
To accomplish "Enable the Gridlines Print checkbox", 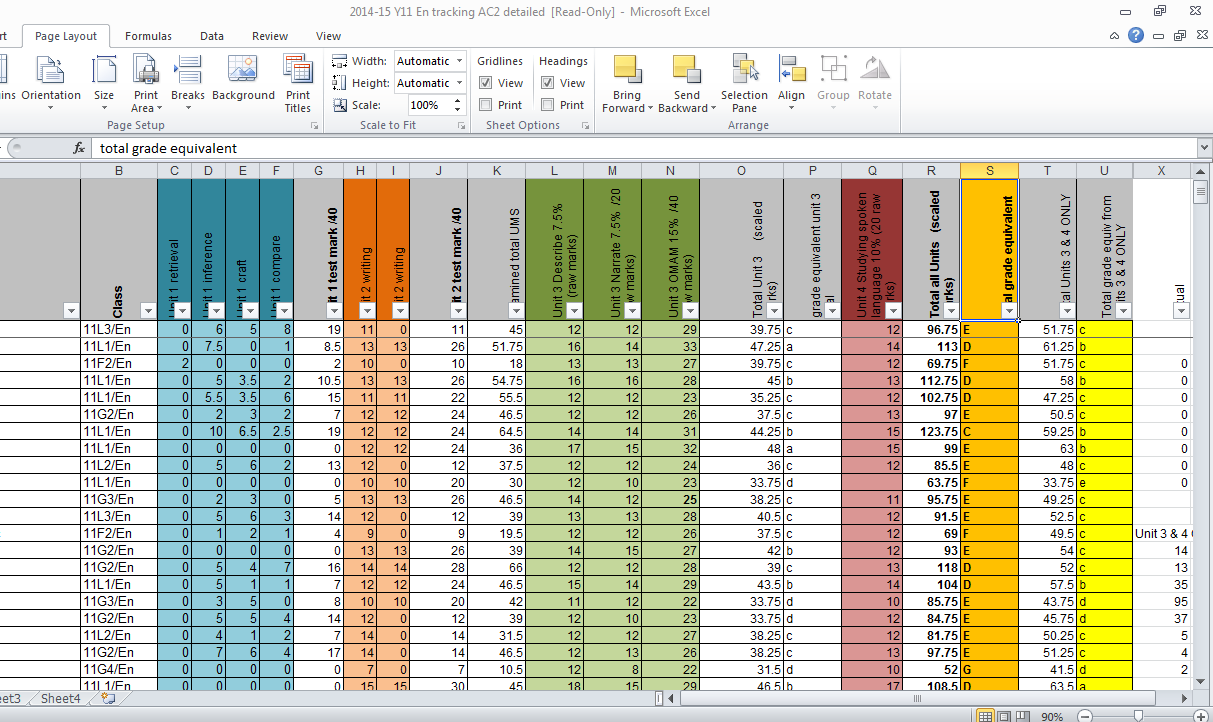I will click(486, 105).
